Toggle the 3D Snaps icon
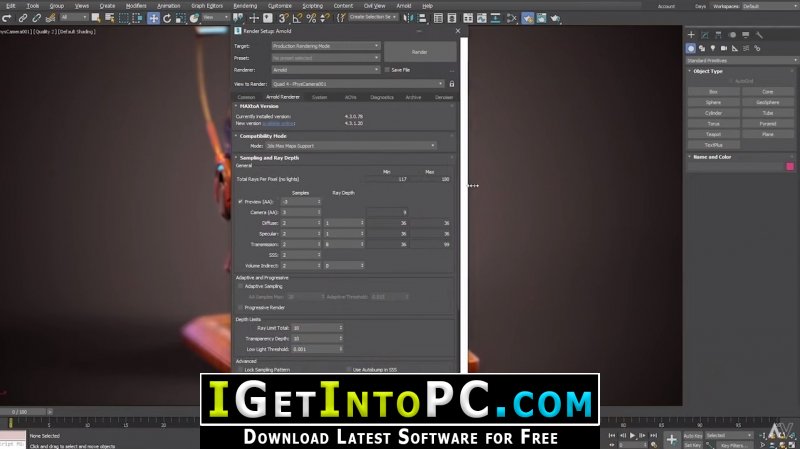 [284, 18]
